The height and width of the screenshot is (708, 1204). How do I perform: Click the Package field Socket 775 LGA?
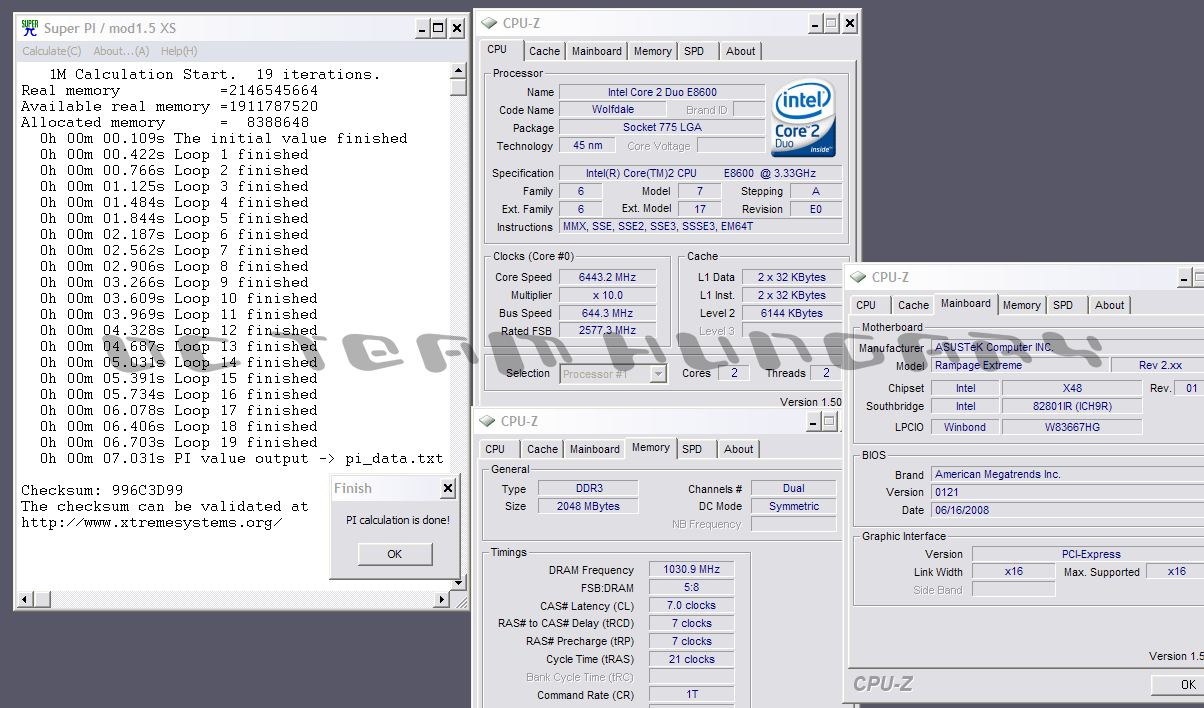[x=662, y=128]
